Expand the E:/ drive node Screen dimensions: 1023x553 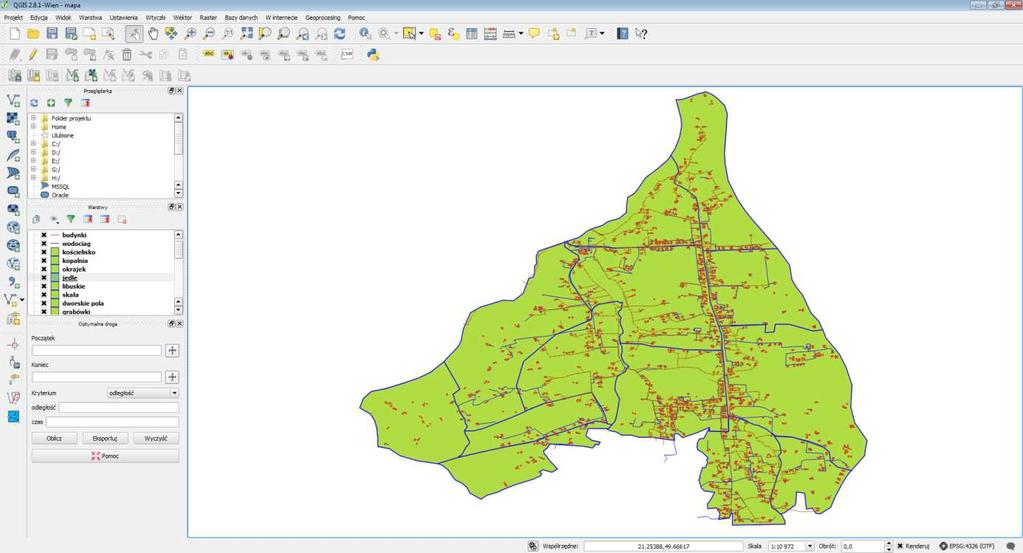(x=33, y=160)
